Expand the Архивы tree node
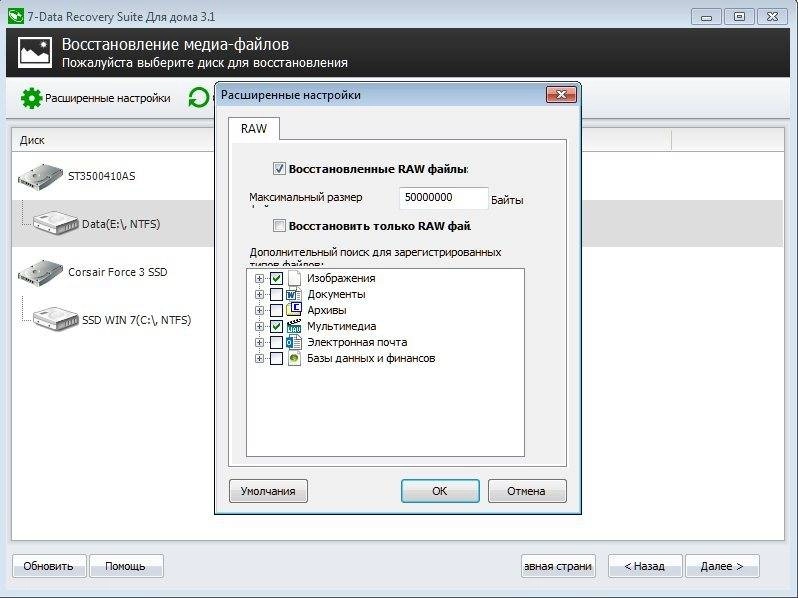 259,310
